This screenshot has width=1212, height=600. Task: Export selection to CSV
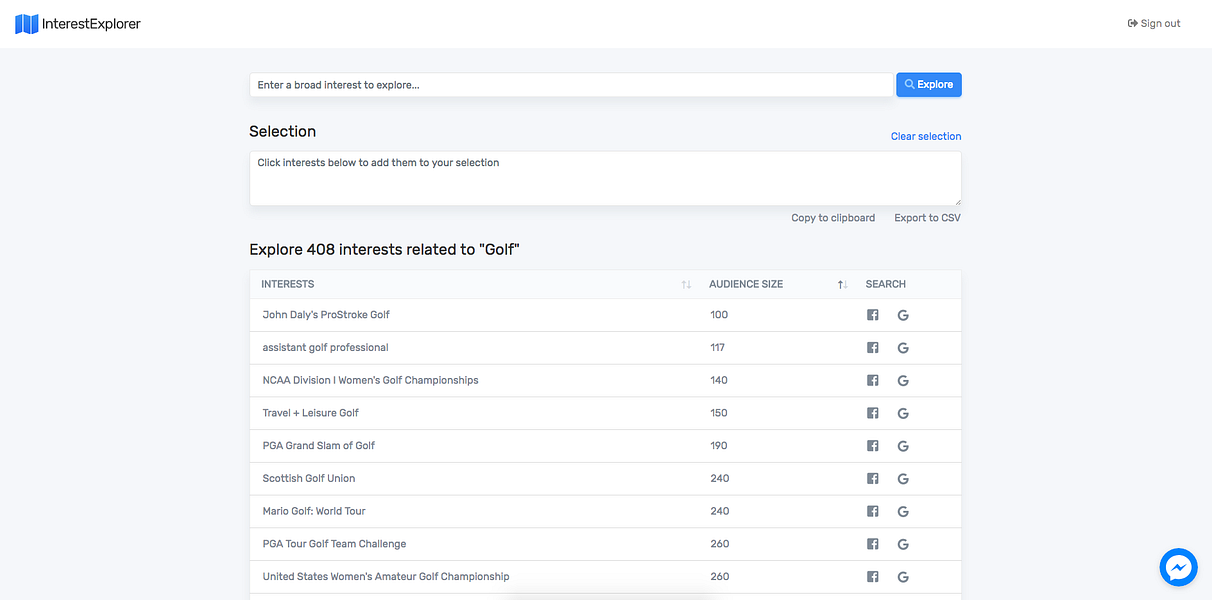[x=927, y=218]
